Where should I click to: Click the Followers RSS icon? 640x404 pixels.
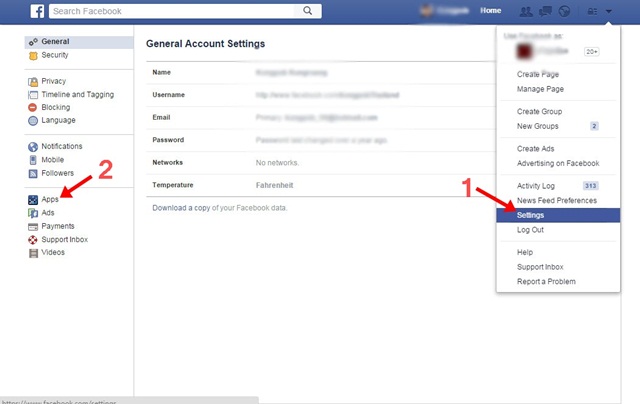[x=33, y=173]
